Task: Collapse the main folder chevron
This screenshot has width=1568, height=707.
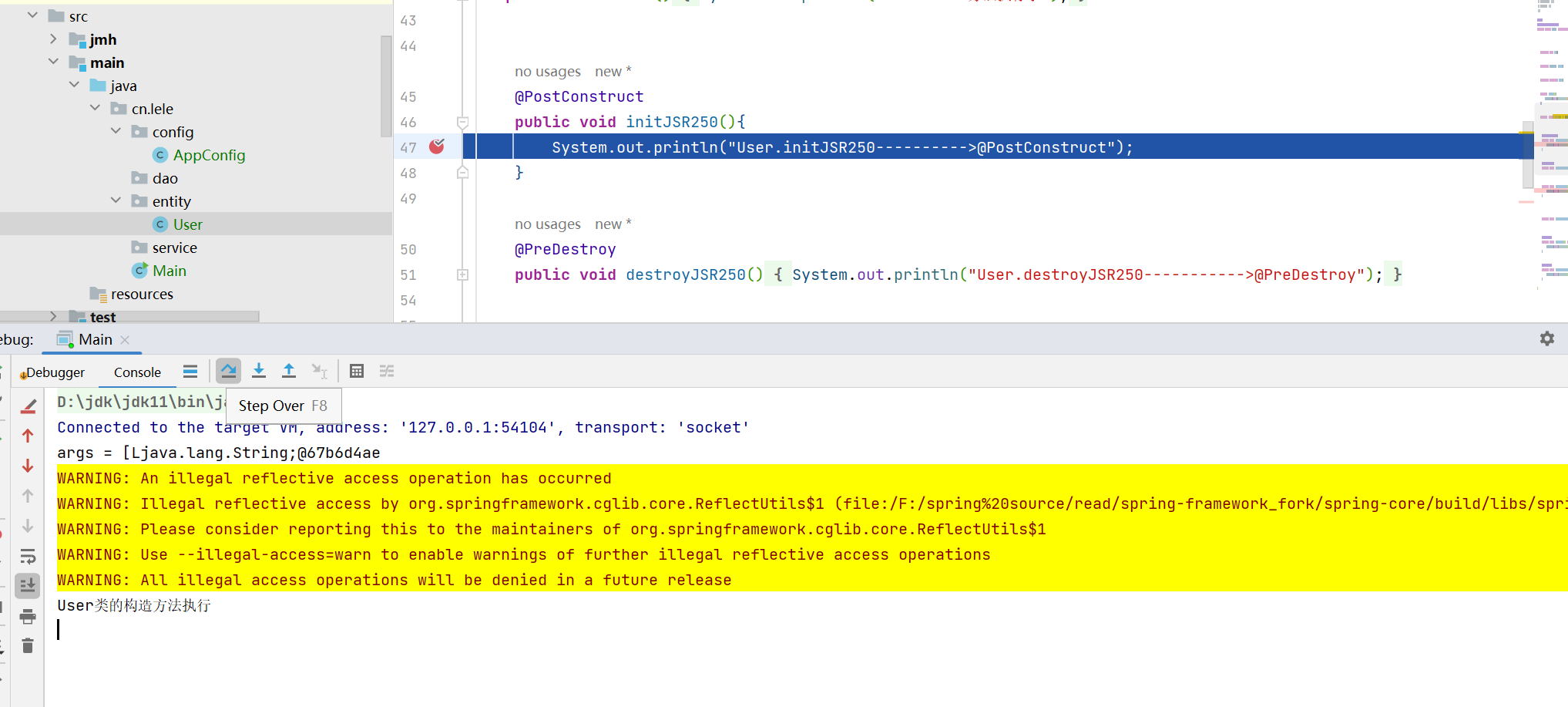Action: click(x=53, y=62)
